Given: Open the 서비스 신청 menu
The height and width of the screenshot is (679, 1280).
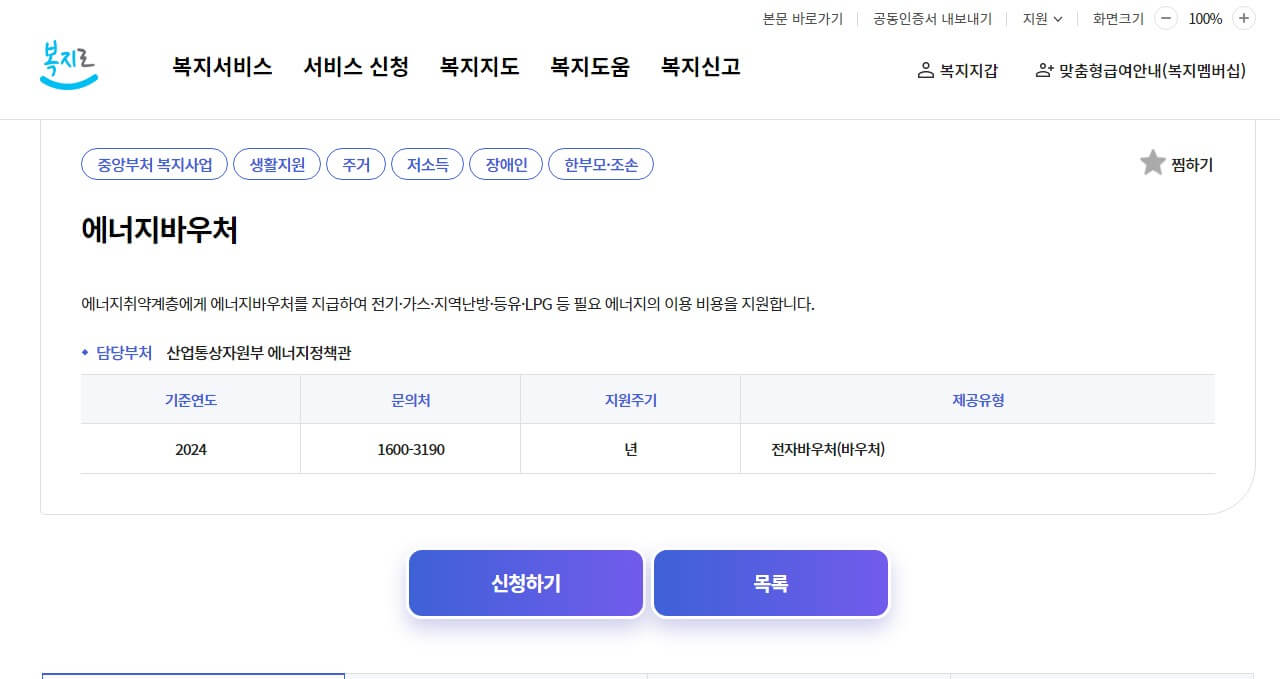Looking at the screenshot, I should 356,67.
